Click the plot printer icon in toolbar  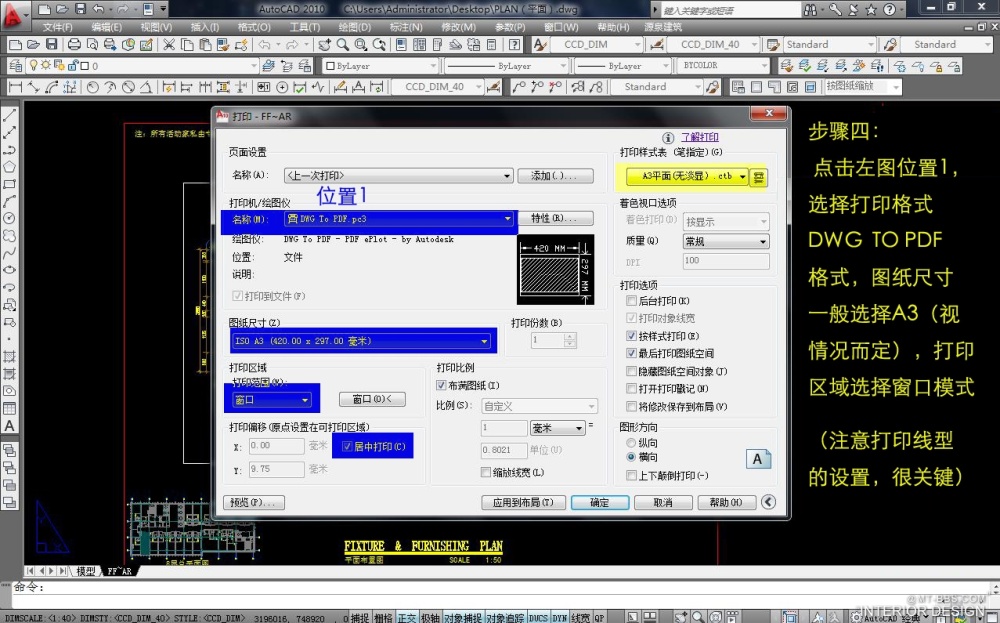pyautogui.click(x=72, y=45)
